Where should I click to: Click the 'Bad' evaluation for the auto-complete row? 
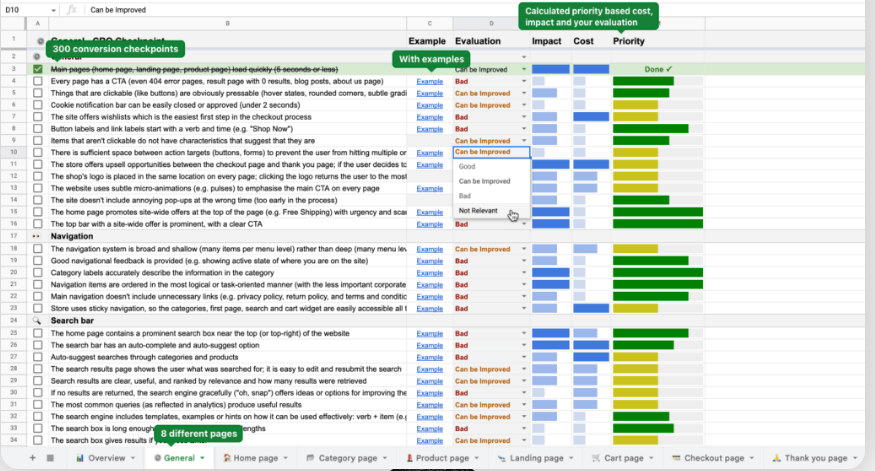pyautogui.click(x=461, y=345)
